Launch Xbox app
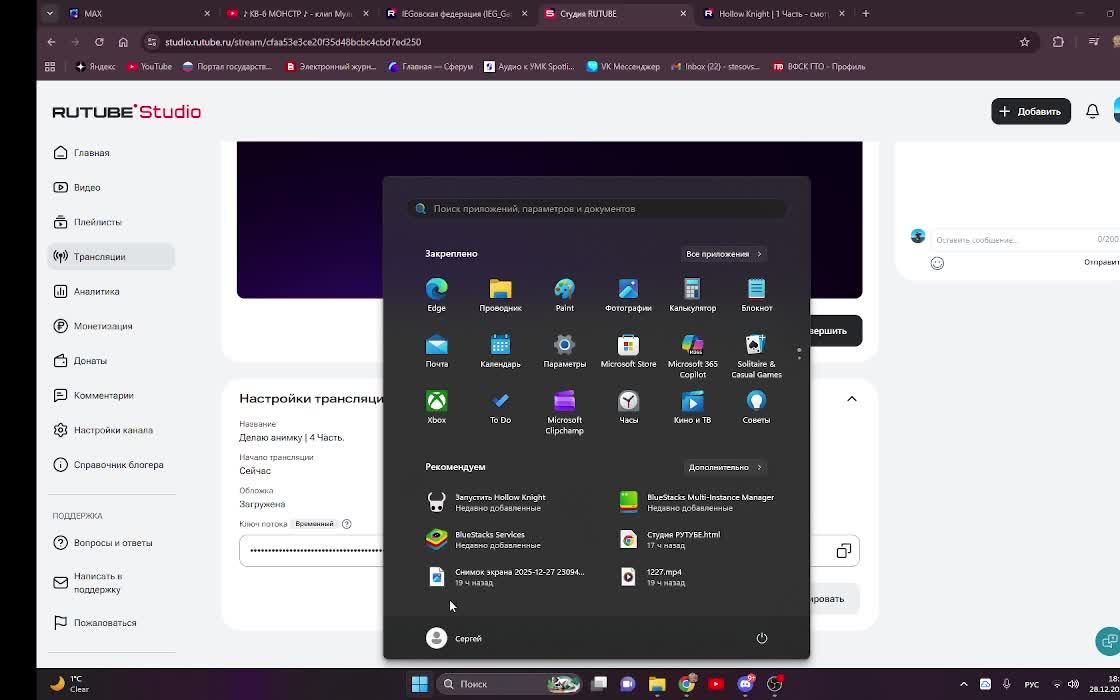 coord(436,407)
